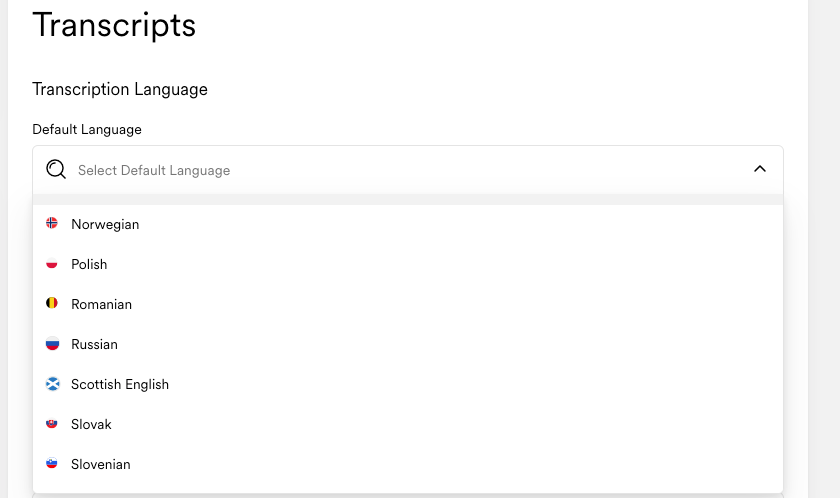Click the Slovenian flag icon

click(x=52, y=463)
